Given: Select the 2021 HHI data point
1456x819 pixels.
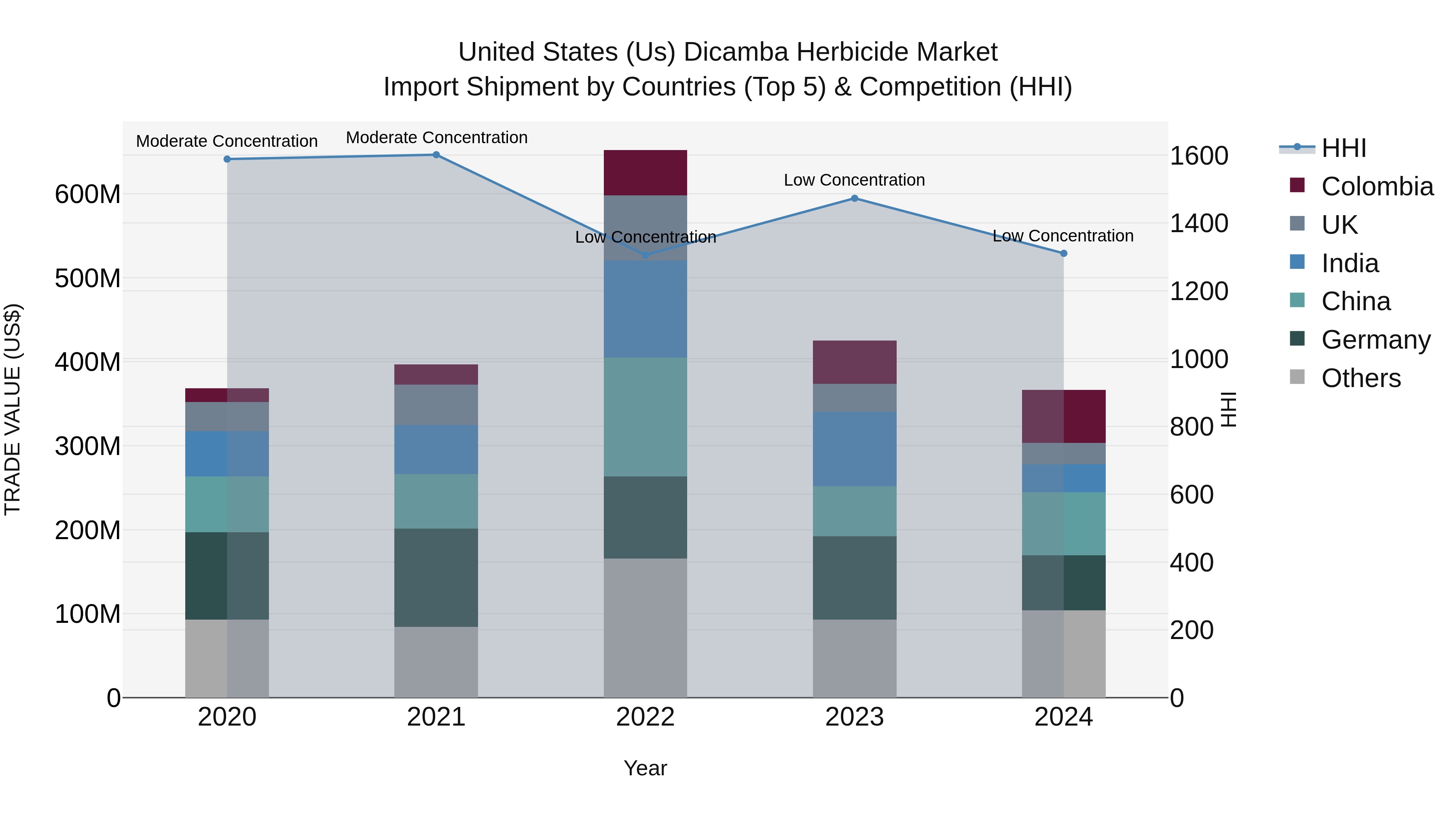Looking at the screenshot, I should pos(436,155).
